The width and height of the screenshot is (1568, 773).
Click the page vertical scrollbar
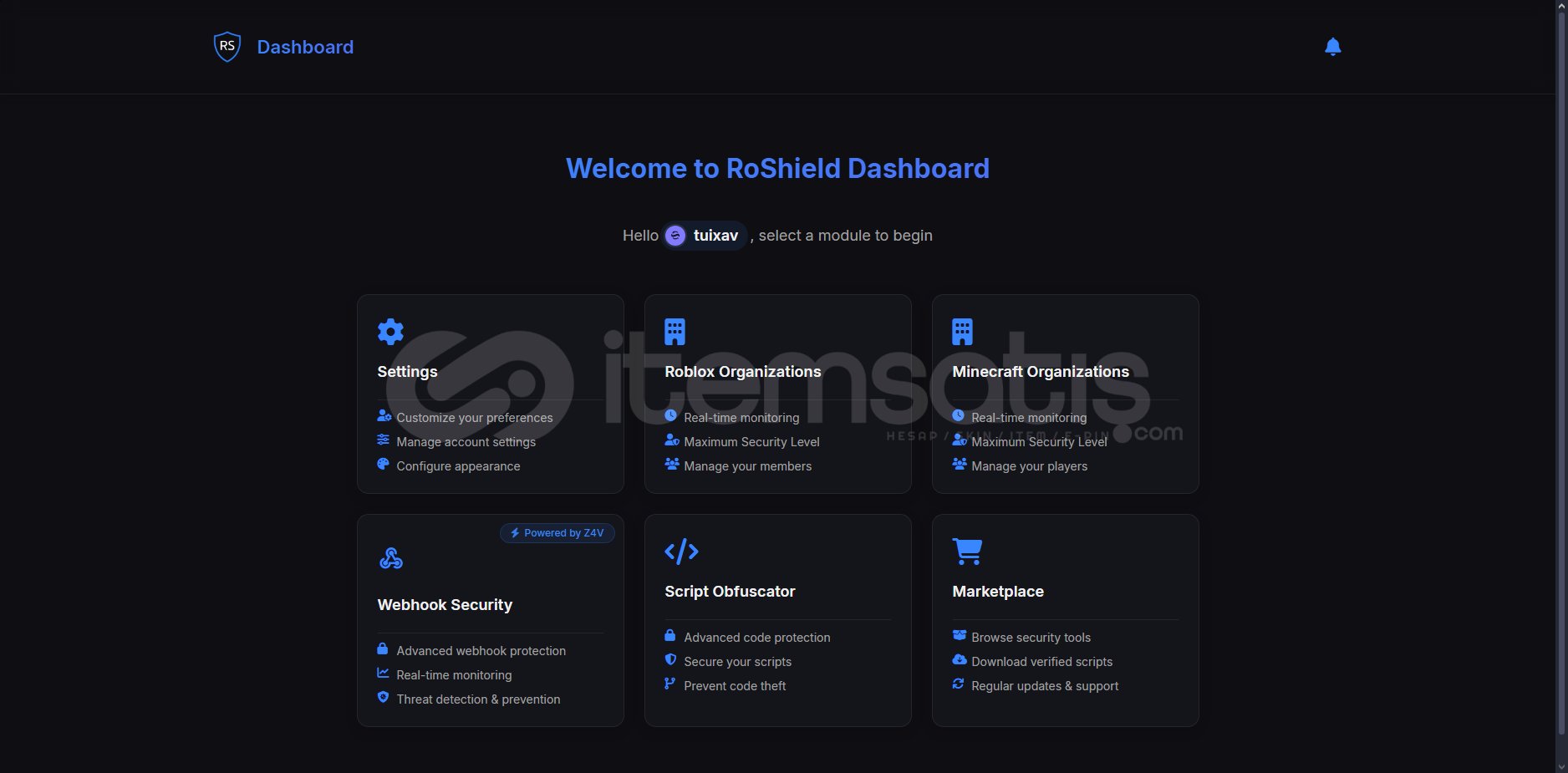click(1560, 376)
